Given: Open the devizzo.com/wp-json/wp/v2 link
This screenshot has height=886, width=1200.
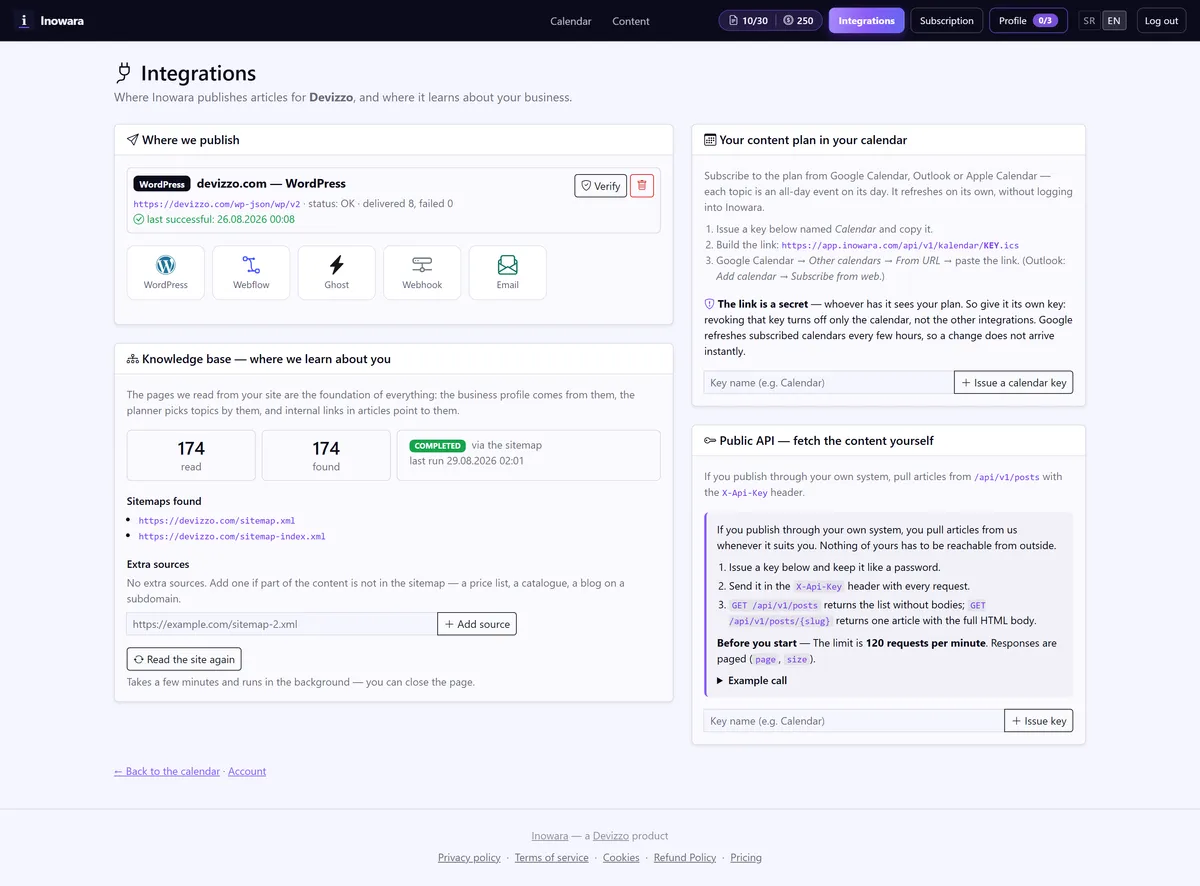Looking at the screenshot, I should pos(217,204).
